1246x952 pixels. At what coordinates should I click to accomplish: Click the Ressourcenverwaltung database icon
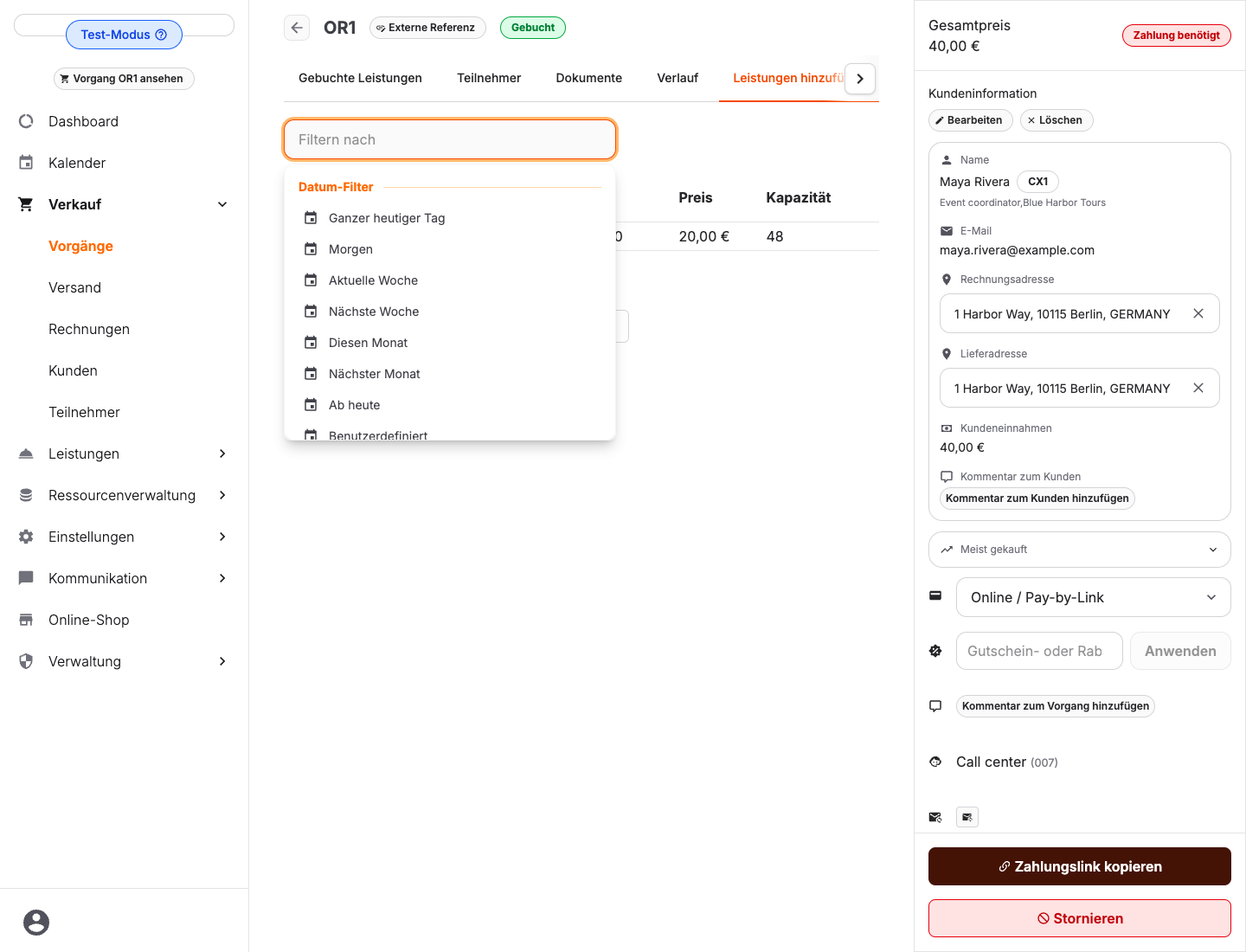point(26,495)
